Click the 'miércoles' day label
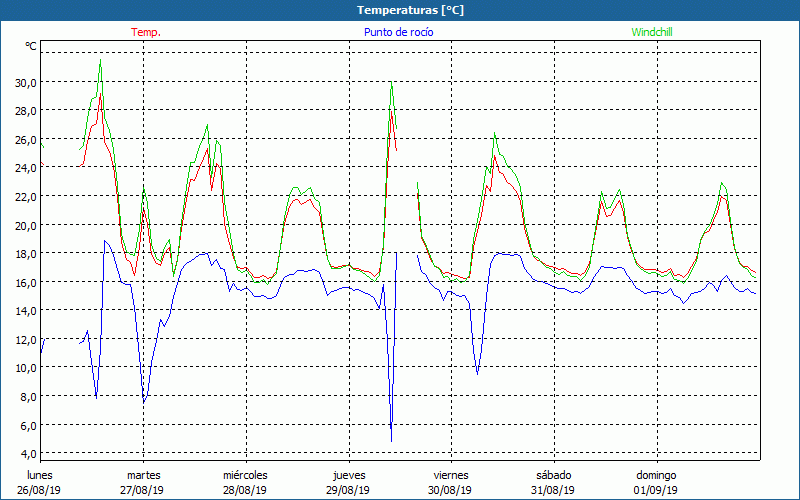 245,475
